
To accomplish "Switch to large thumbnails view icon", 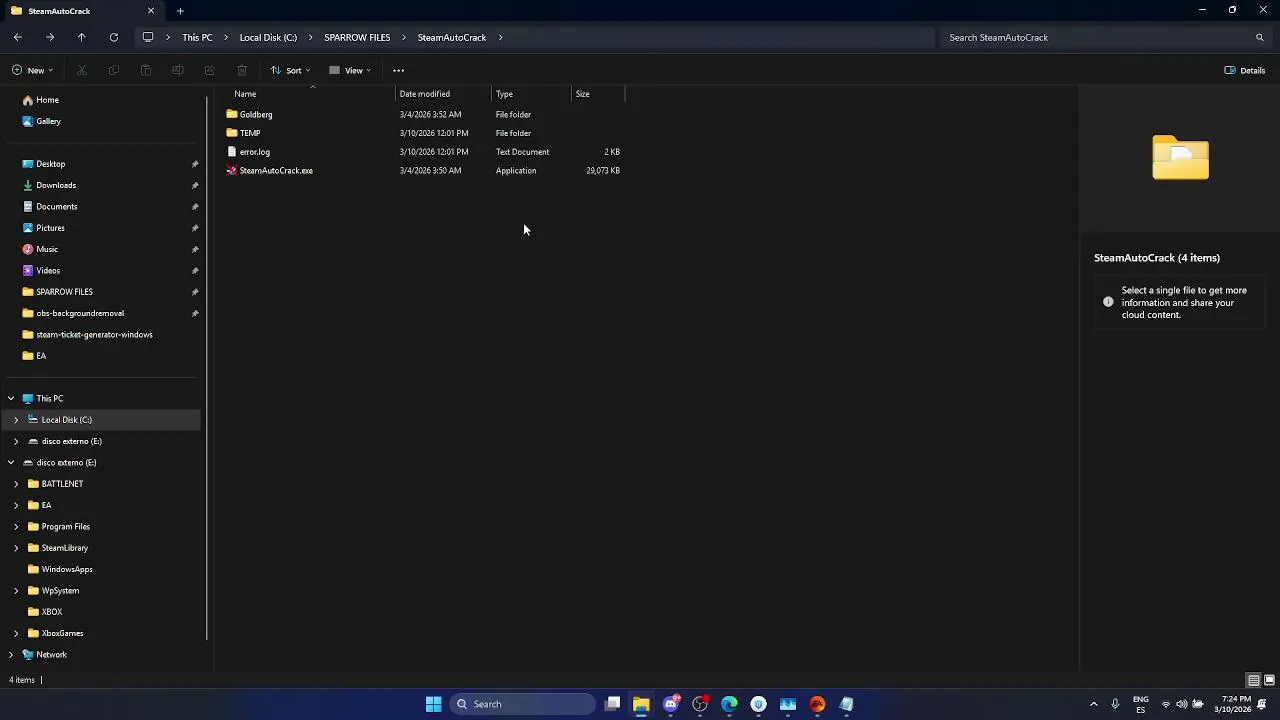I will point(1269,680).
